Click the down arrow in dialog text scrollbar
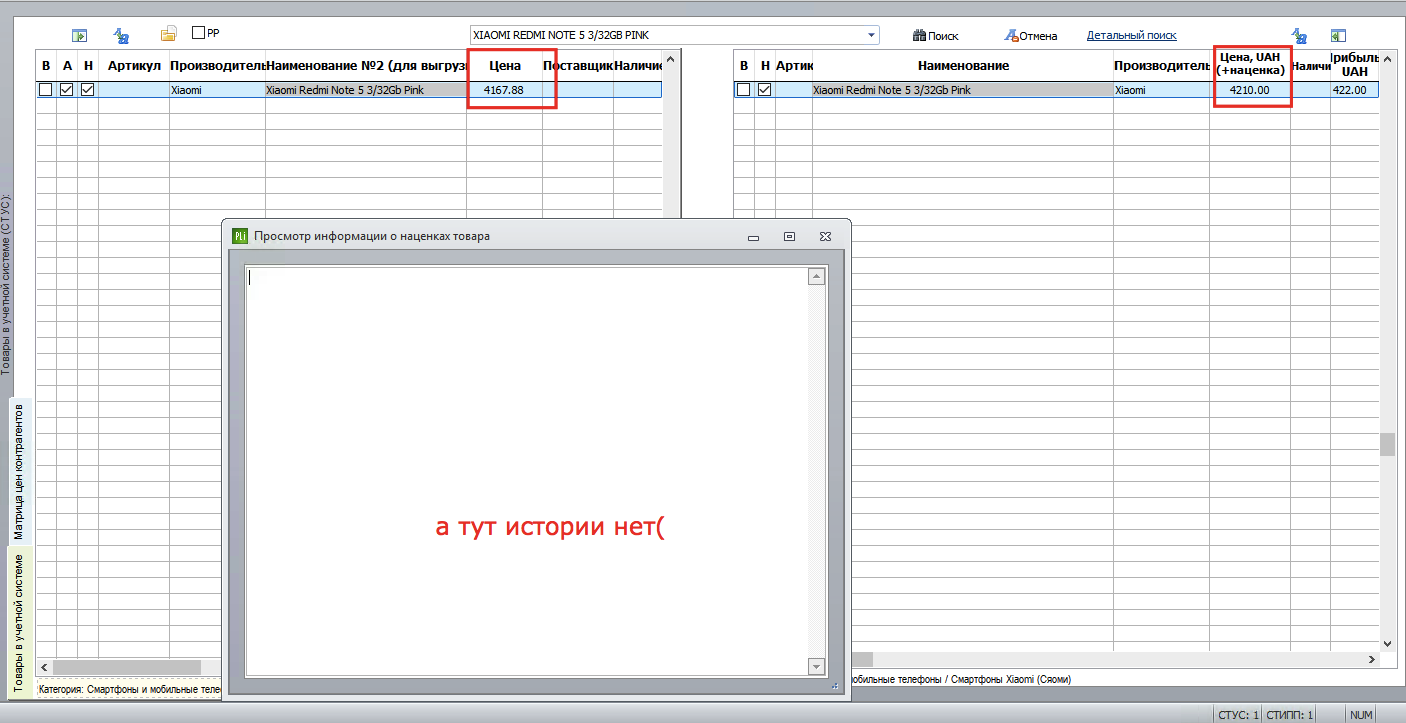1406x723 pixels. [817, 666]
